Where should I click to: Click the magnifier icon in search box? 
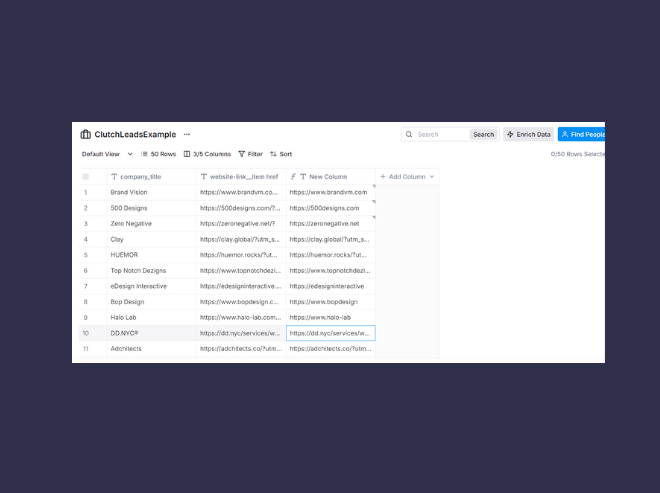coord(409,134)
